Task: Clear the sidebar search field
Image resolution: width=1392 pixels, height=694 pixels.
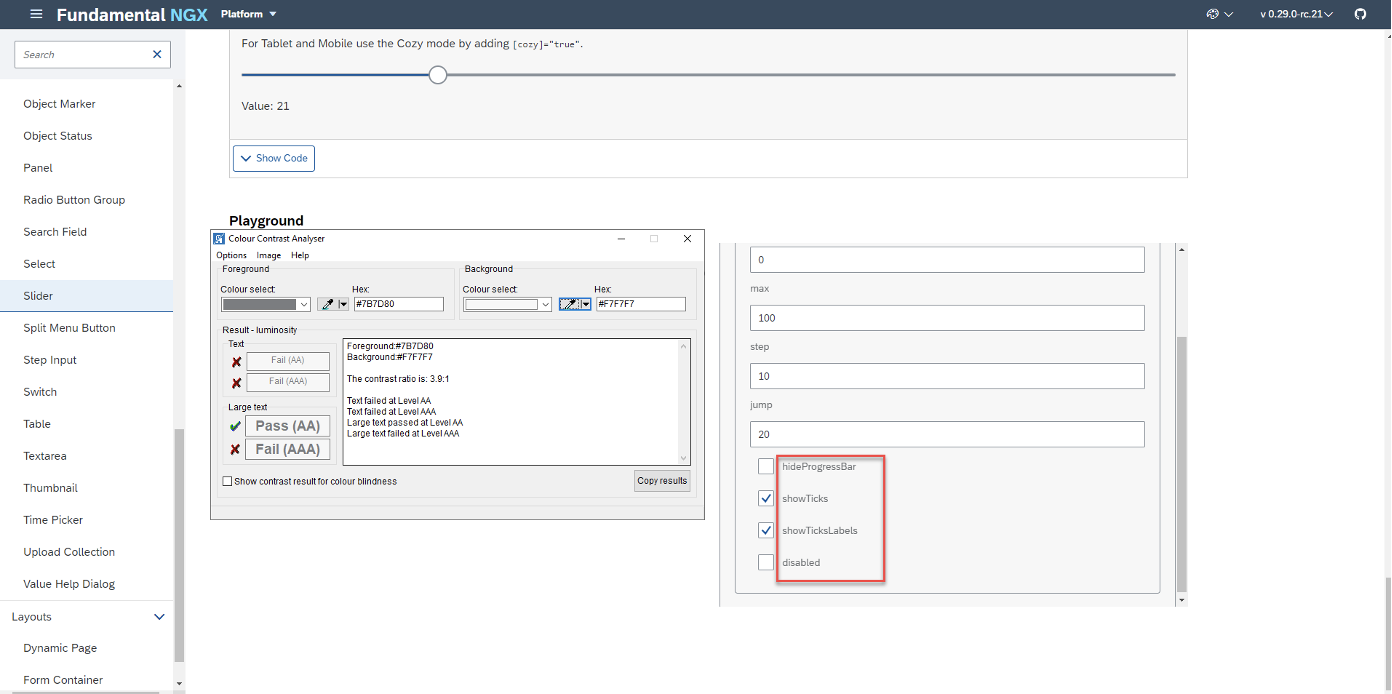Action: 157,54
